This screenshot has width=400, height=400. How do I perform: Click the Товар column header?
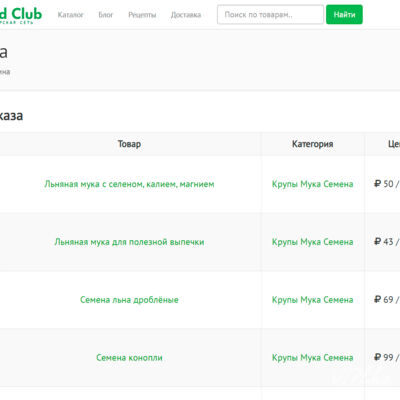[129, 144]
